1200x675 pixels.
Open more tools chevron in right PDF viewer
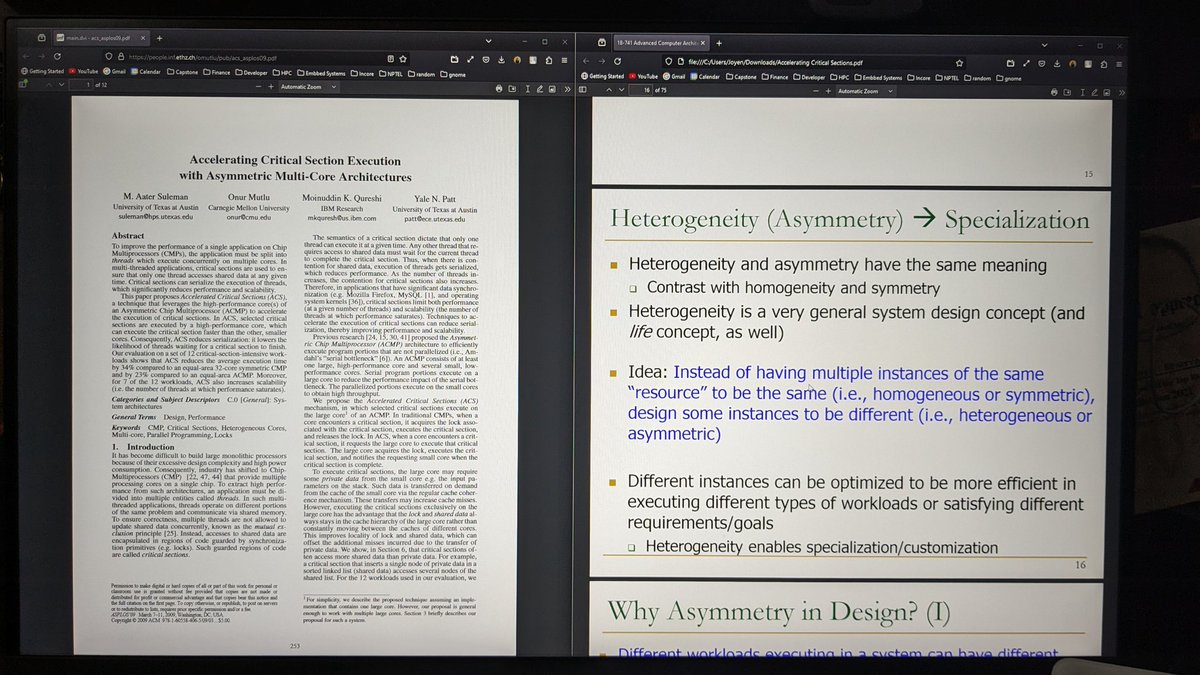click(1122, 92)
